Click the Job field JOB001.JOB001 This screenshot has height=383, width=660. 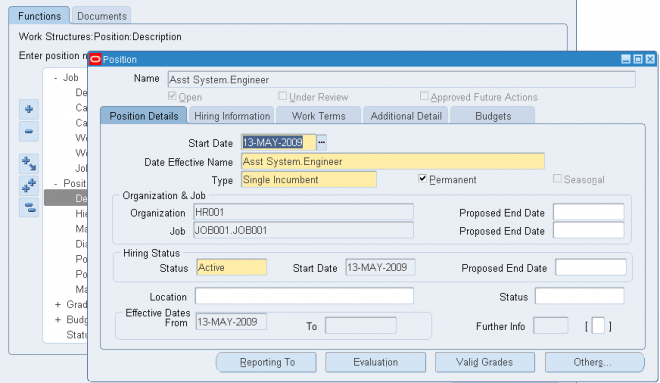[303, 230]
